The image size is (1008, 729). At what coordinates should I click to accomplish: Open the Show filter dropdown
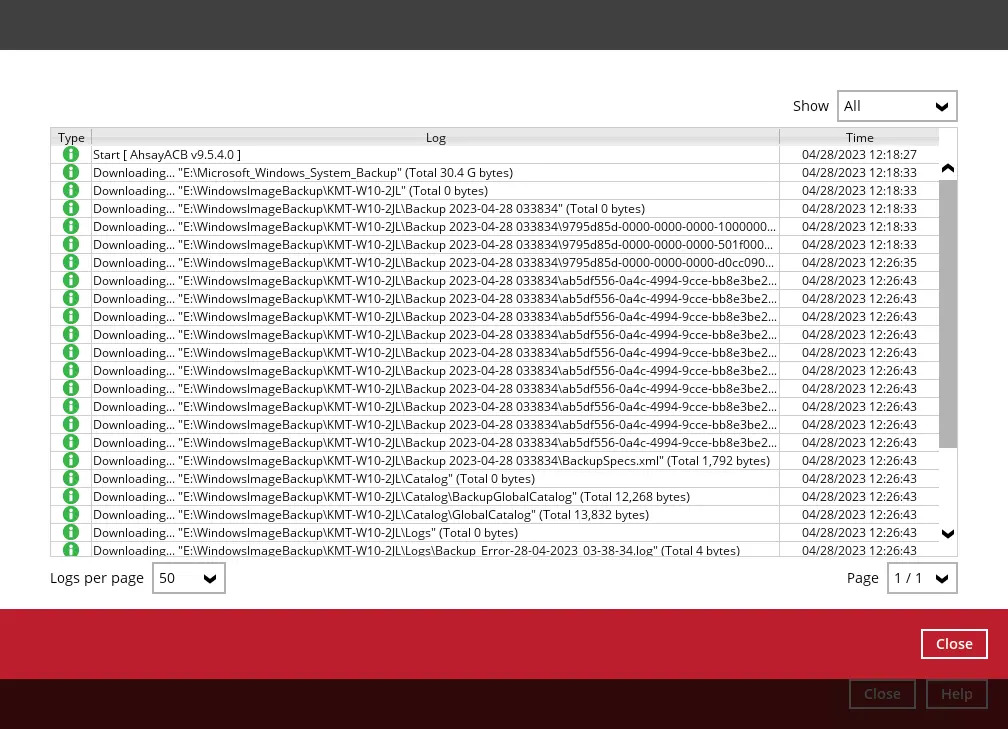[x=896, y=106]
